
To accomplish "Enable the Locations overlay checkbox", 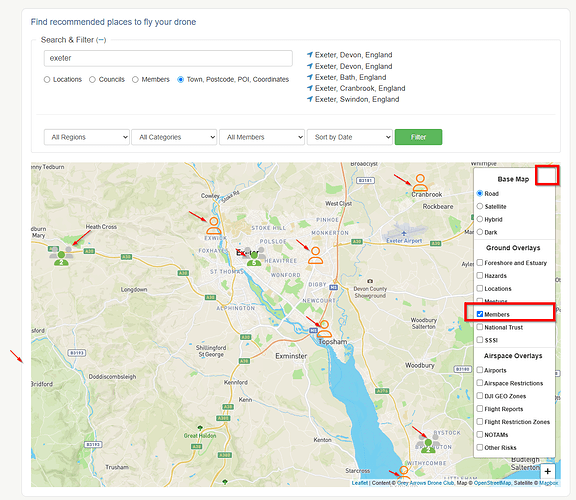I will (479, 288).
